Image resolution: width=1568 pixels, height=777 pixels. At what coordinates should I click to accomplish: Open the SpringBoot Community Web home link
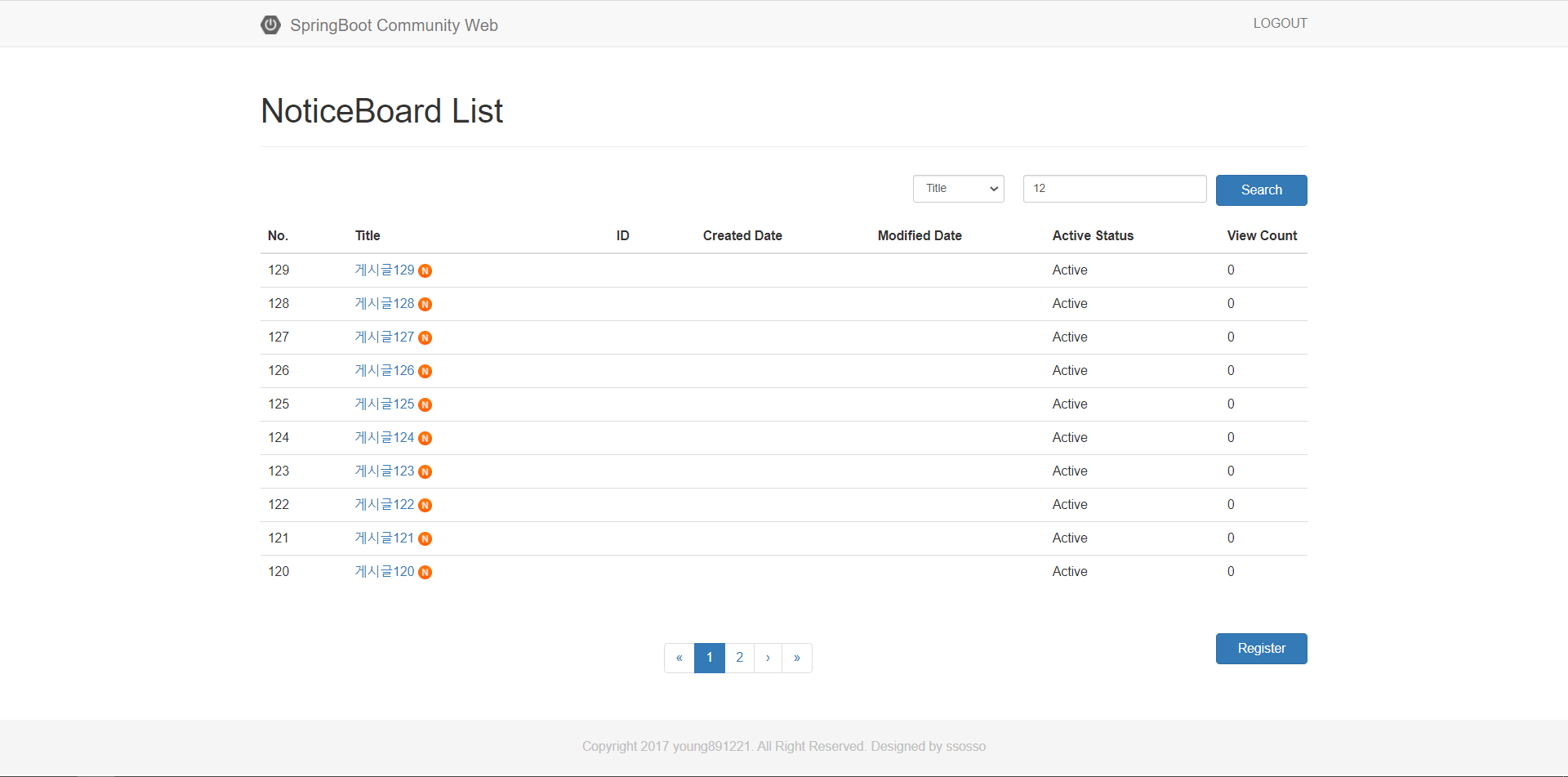pyautogui.click(x=394, y=25)
